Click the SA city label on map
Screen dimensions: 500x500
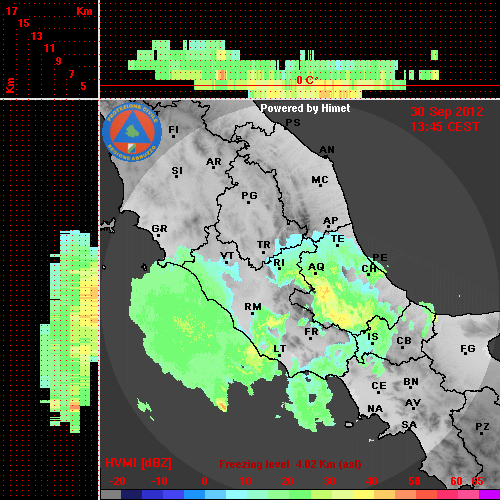pyautogui.click(x=409, y=425)
